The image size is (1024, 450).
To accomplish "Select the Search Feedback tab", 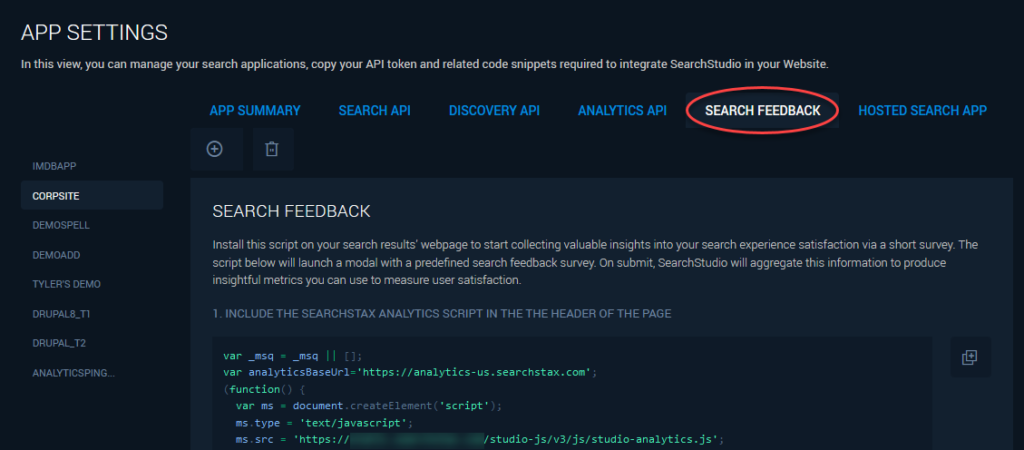I will point(762,110).
